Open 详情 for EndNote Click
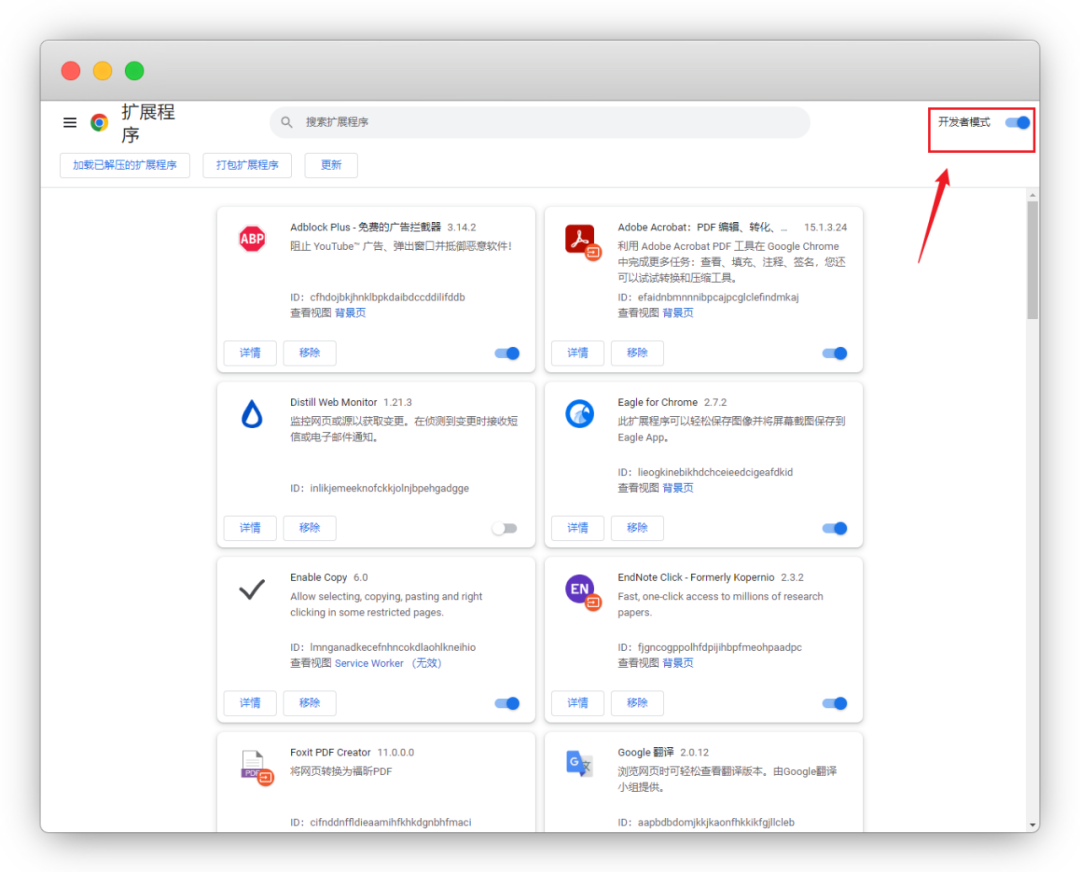Screen dimensions: 1080x872 pos(578,703)
